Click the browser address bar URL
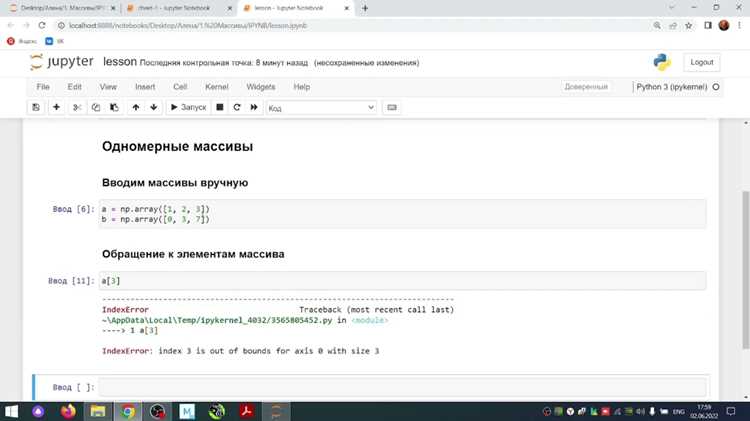Viewport: 750px width, 421px height. tap(188, 26)
